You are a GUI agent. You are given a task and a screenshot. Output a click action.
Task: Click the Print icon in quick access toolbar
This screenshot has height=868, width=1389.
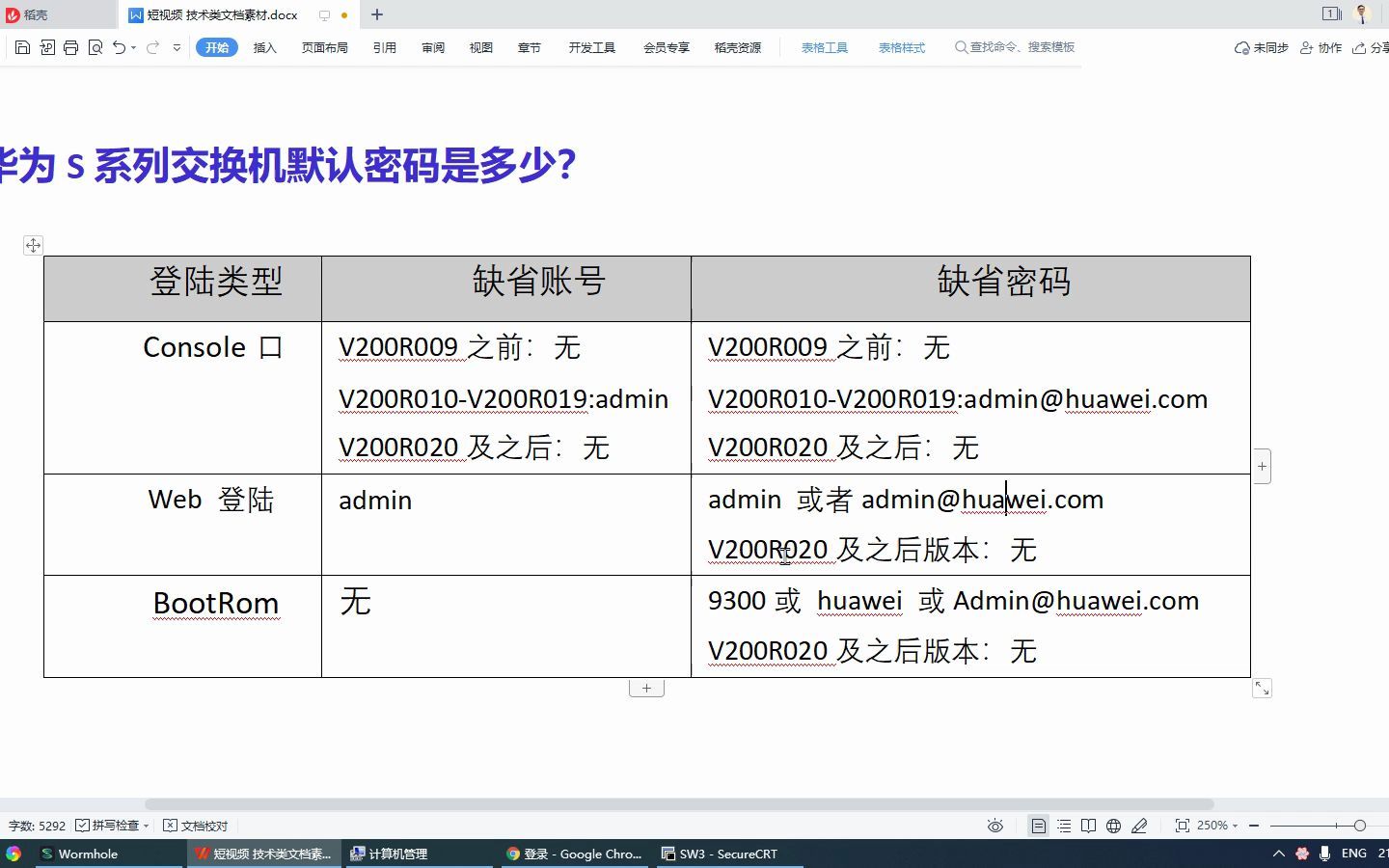click(70, 47)
